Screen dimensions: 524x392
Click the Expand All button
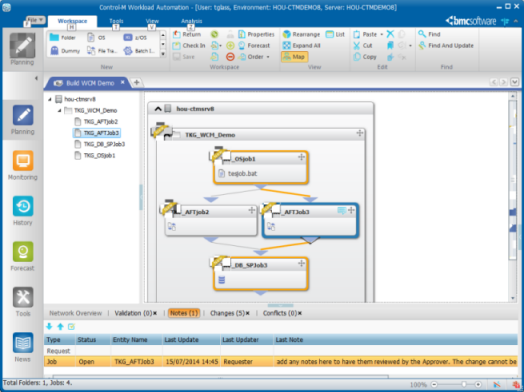[x=301, y=45]
